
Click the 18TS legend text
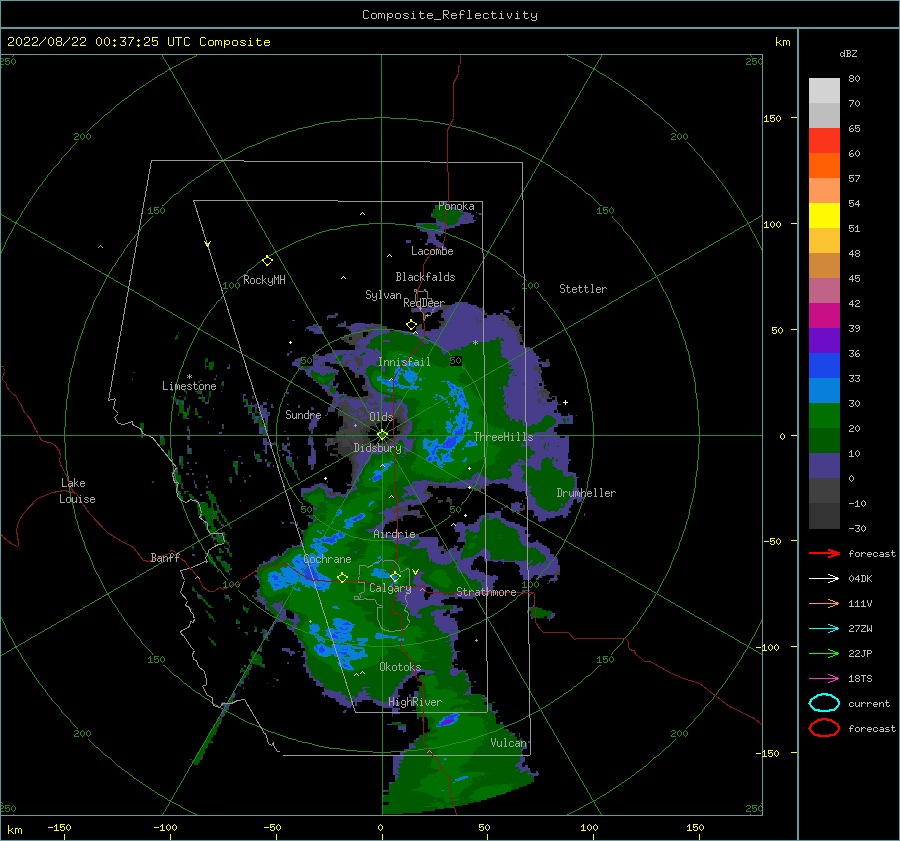(x=860, y=678)
